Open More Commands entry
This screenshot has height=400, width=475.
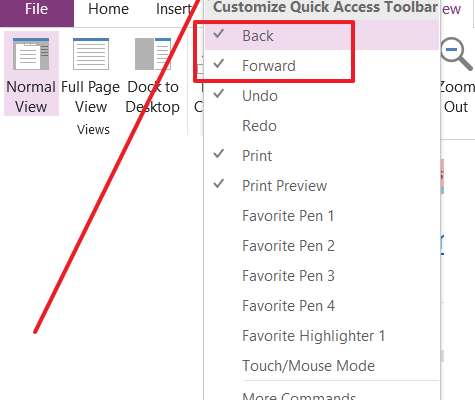tap(322, 393)
